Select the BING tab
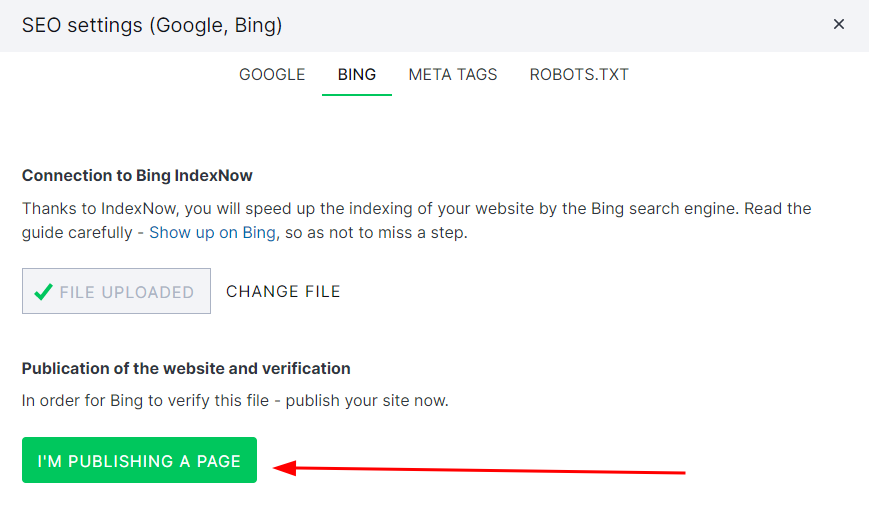The height and width of the screenshot is (525, 869). pos(357,75)
